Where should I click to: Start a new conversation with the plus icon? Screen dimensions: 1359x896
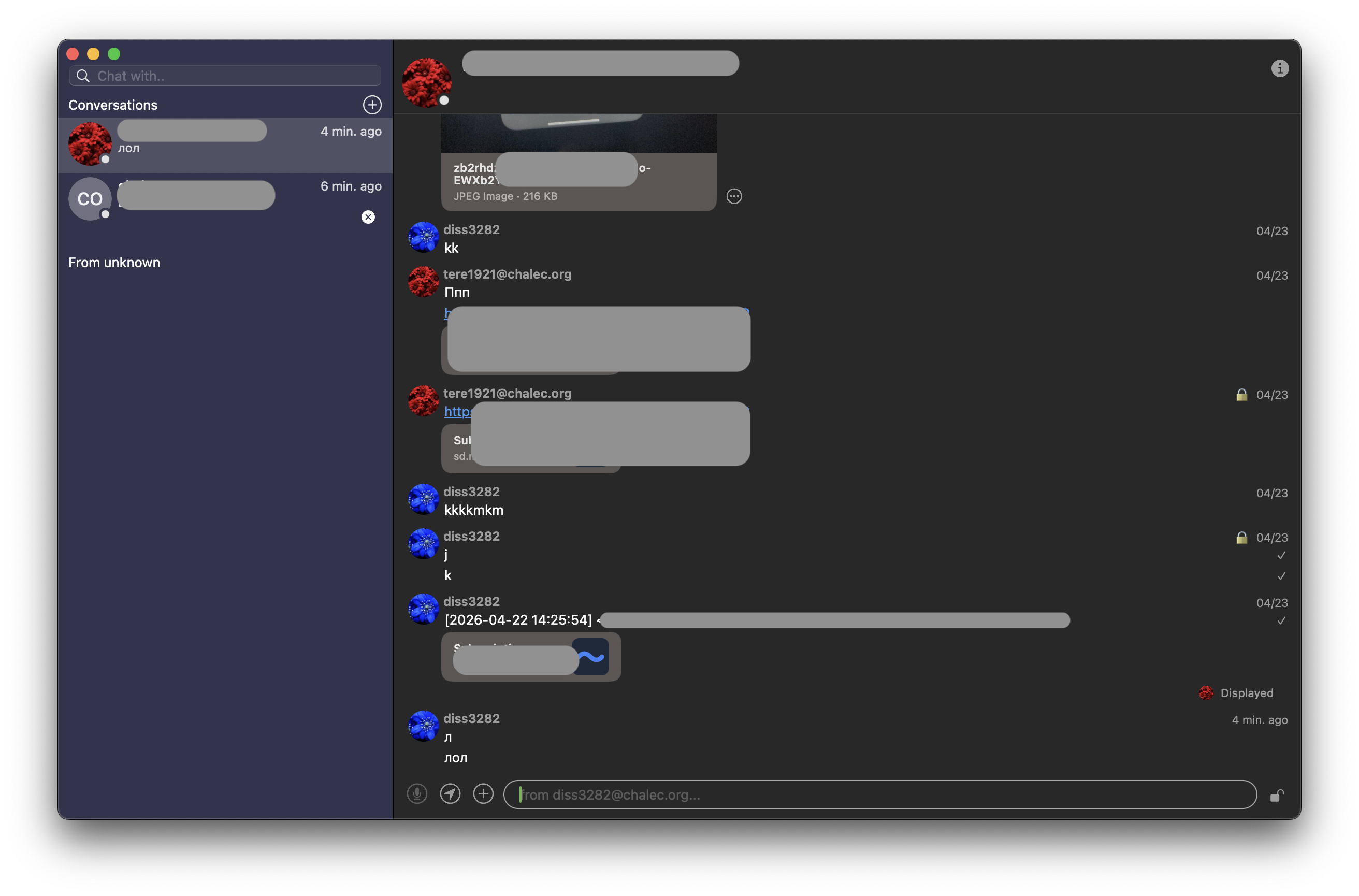click(x=372, y=105)
